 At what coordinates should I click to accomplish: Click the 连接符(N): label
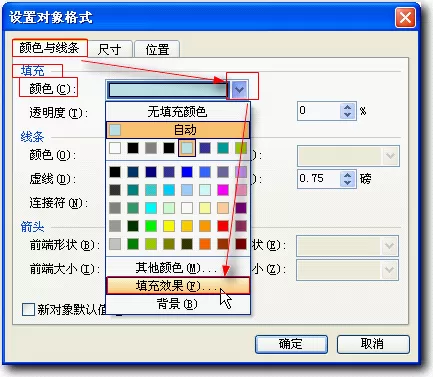click(59, 202)
